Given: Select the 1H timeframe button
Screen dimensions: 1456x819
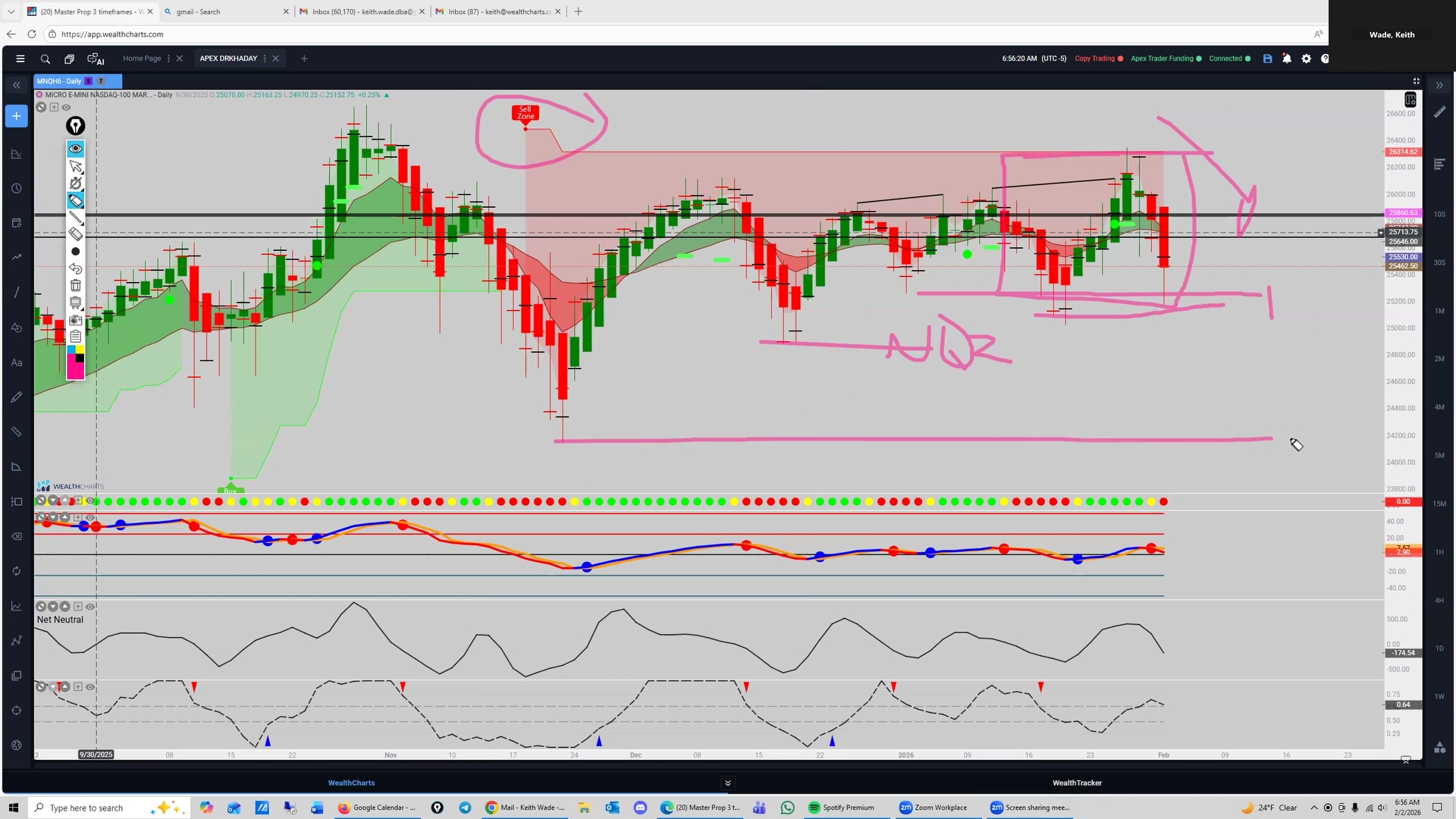Looking at the screenshot, I should coord(1439,552).
